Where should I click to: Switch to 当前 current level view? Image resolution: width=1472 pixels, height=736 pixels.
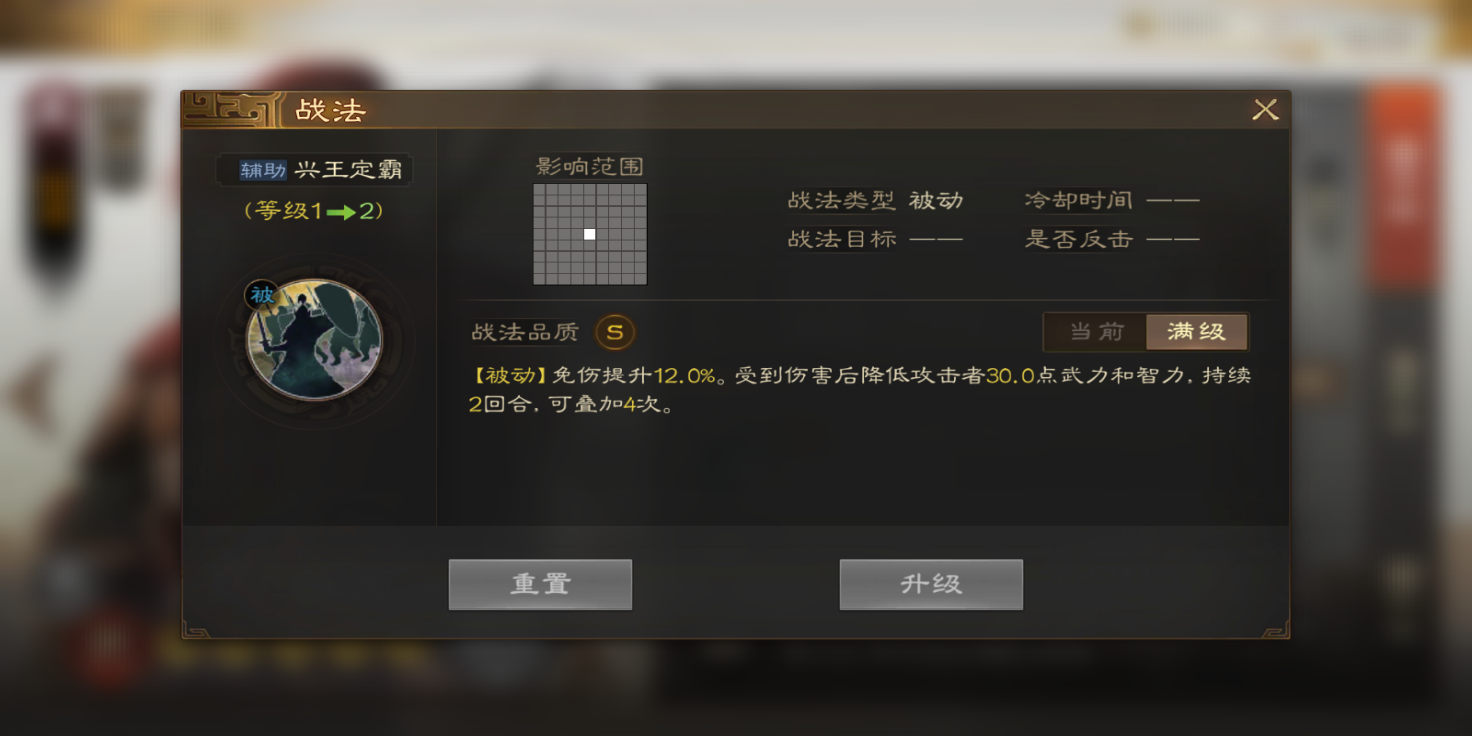click(1096, 332)
